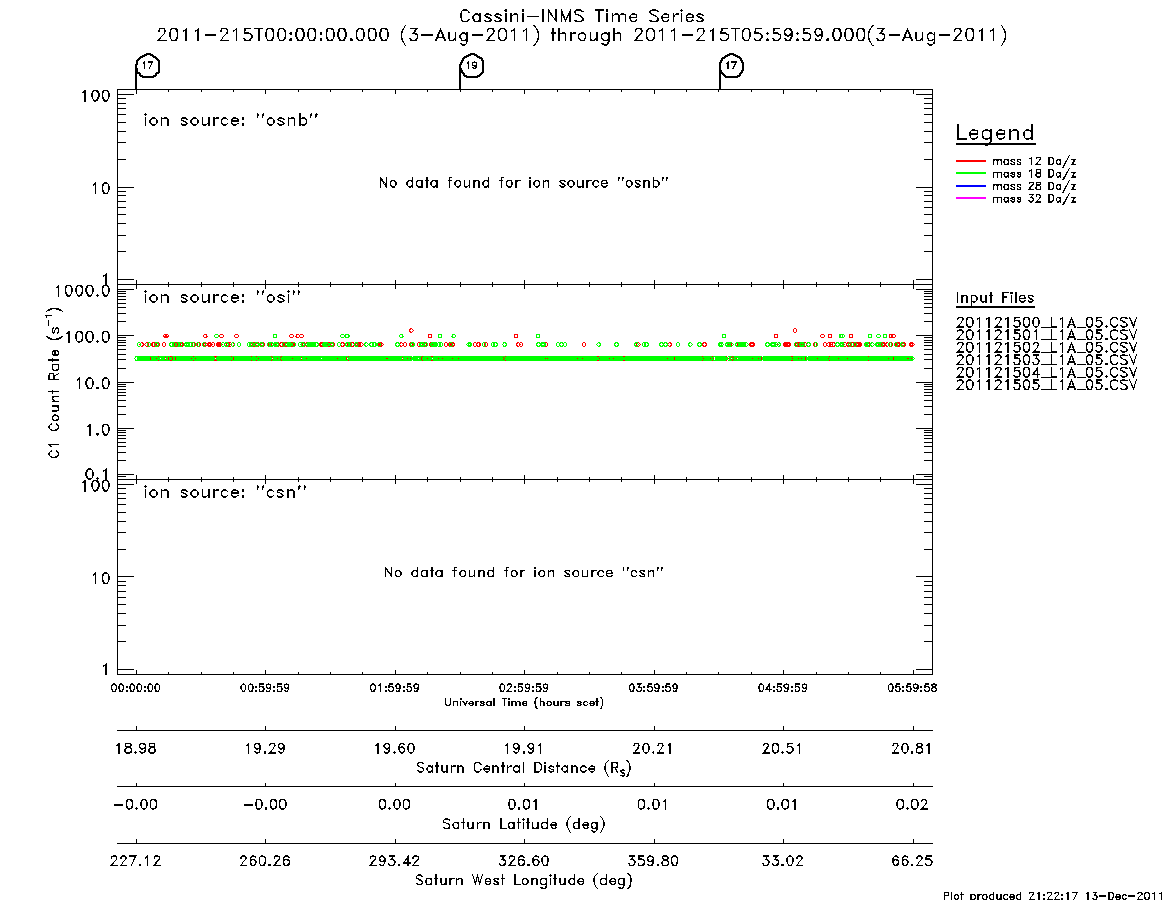
Task: Click the red legend line for mass 12
Action: [970, 161]
